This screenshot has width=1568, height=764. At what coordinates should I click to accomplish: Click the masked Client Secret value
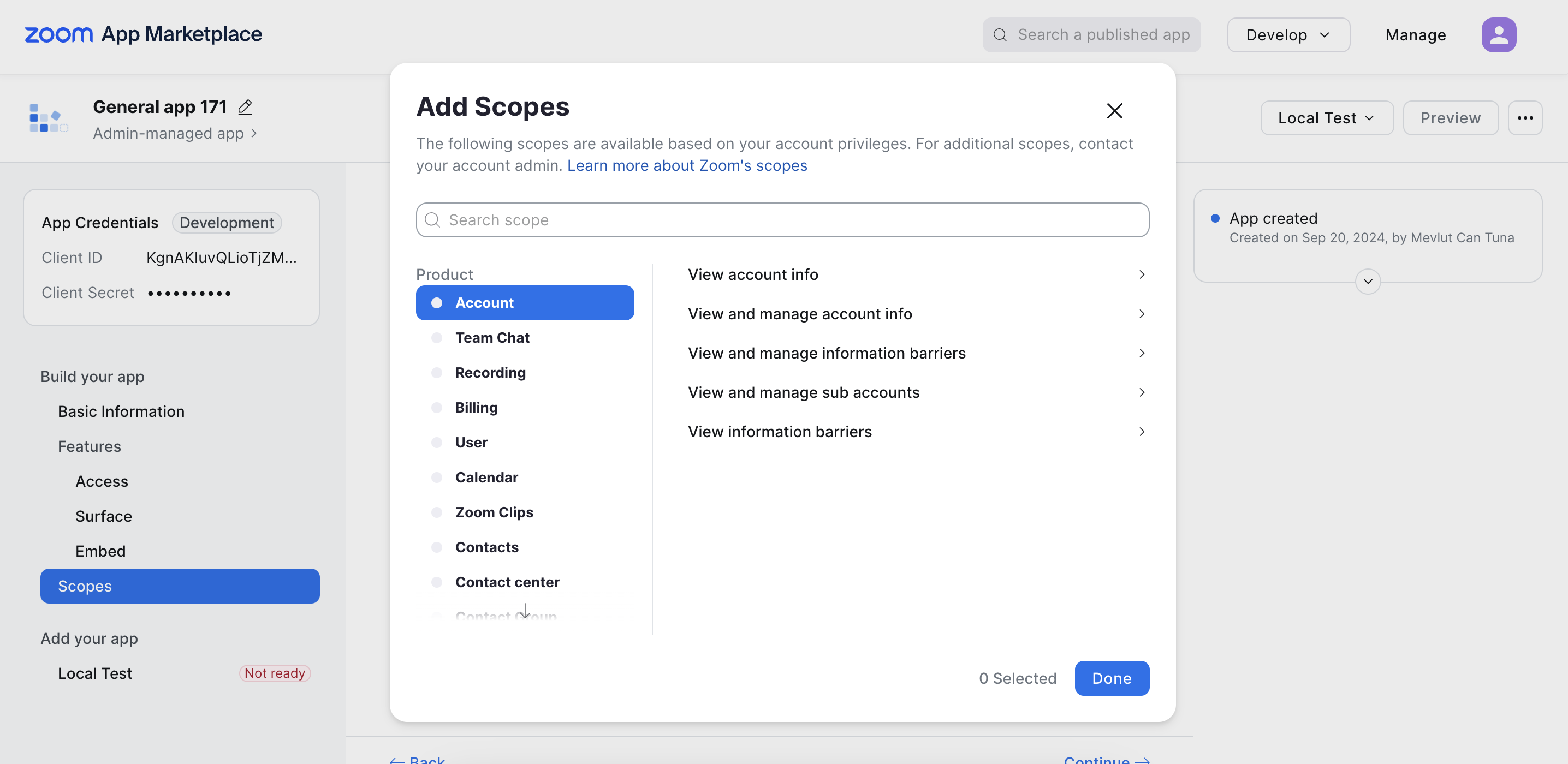(189, 293)
